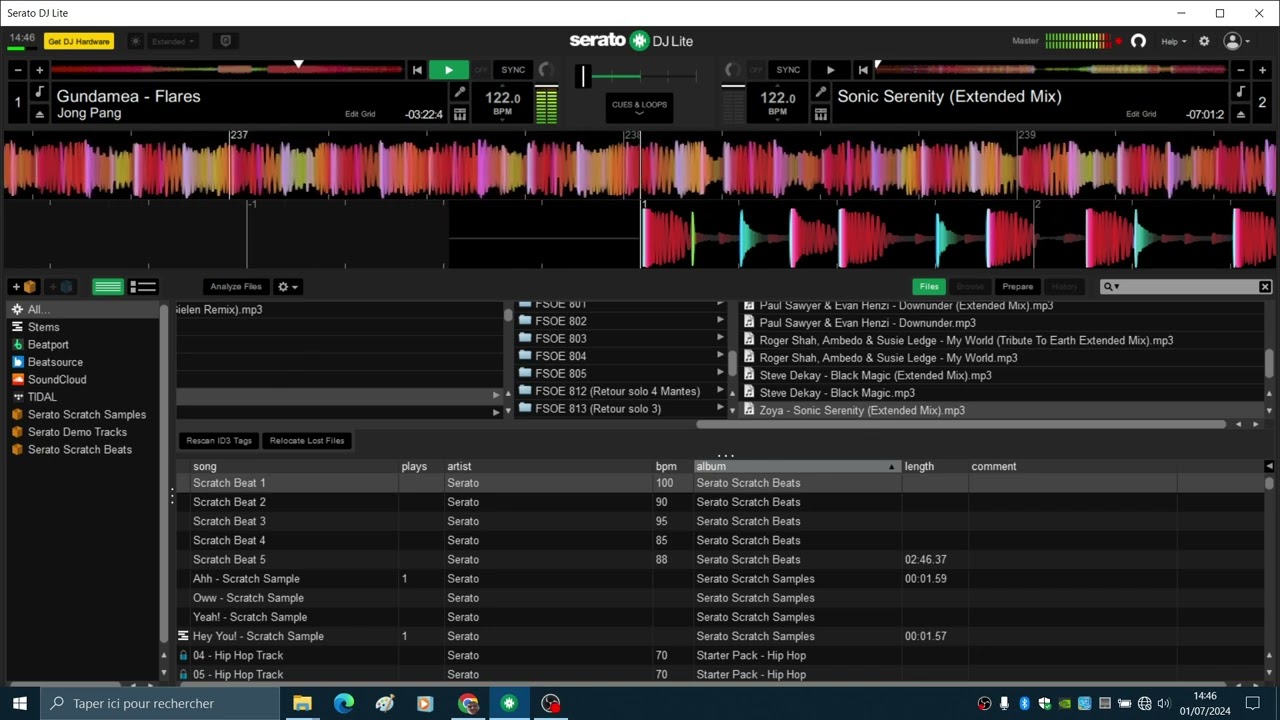Sort by the album column header
This screenshot has width=1280, height=720.
coord(797,467)
